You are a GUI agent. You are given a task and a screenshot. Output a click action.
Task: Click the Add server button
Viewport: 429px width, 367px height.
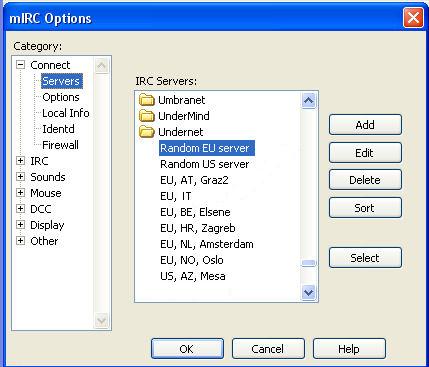[365, 125]
